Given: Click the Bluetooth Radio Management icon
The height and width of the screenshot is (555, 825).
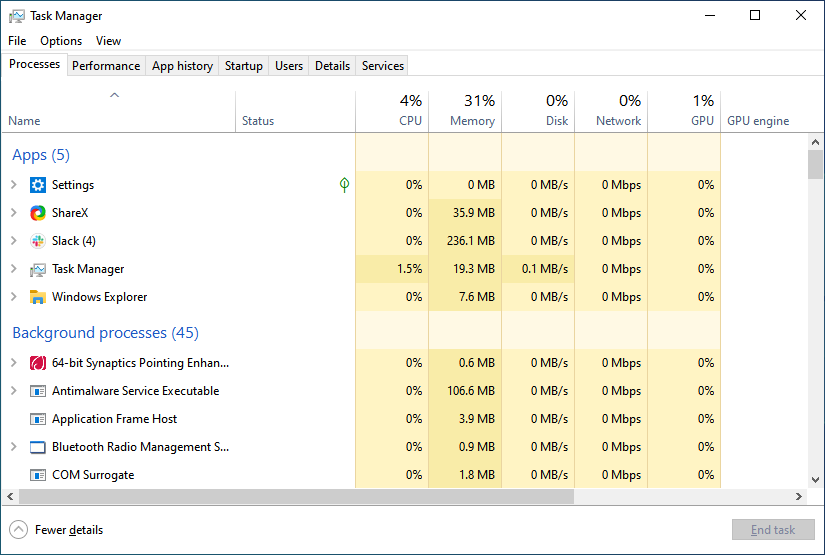Looking at the screenshot, I should pyautogui.click(x=38, y=447).
